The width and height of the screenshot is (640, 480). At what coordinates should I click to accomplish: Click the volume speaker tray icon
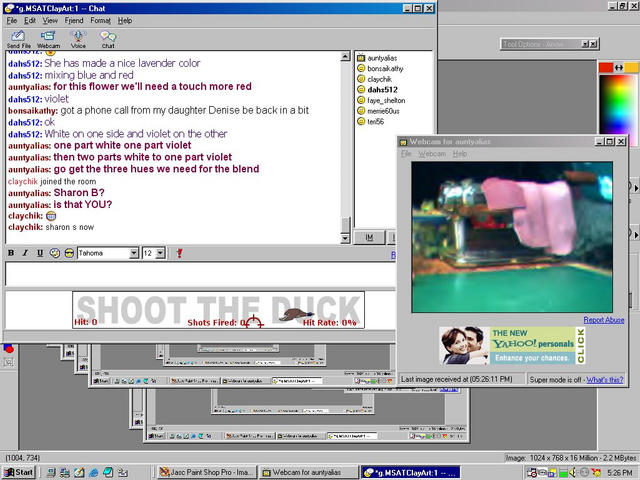pyautogui.click(x=573, y=473)
